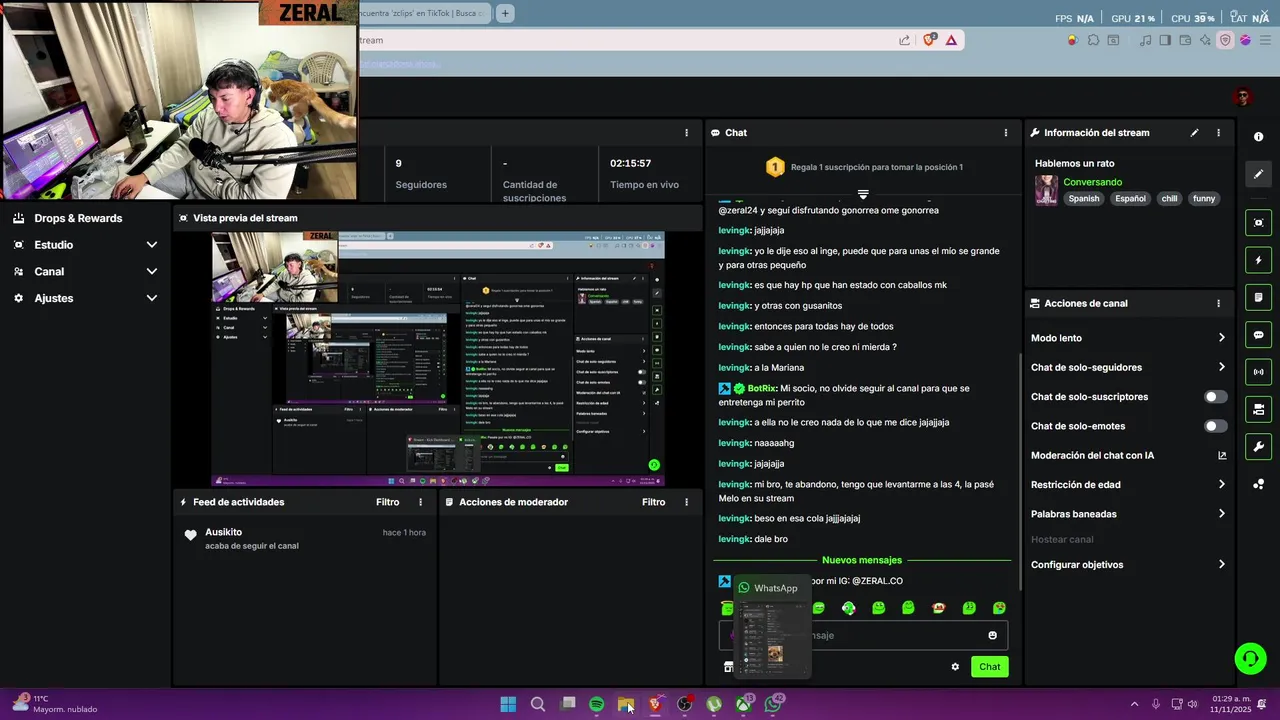This screenshot has width=1280, height=720.
Task: Open the green headset support button
Action: pos(1250,658)
